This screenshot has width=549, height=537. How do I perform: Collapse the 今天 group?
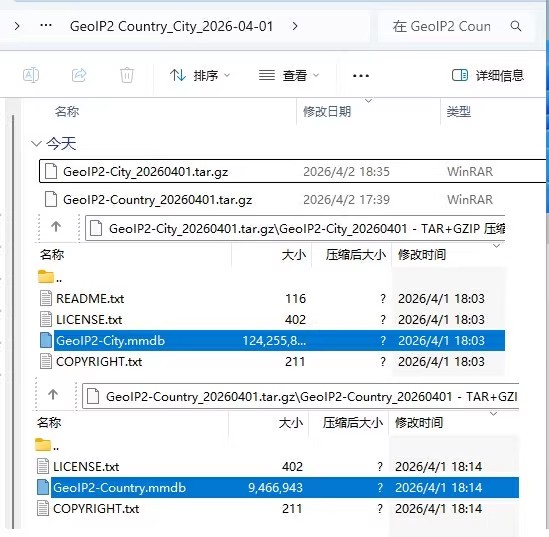click(x=36, y=144)
